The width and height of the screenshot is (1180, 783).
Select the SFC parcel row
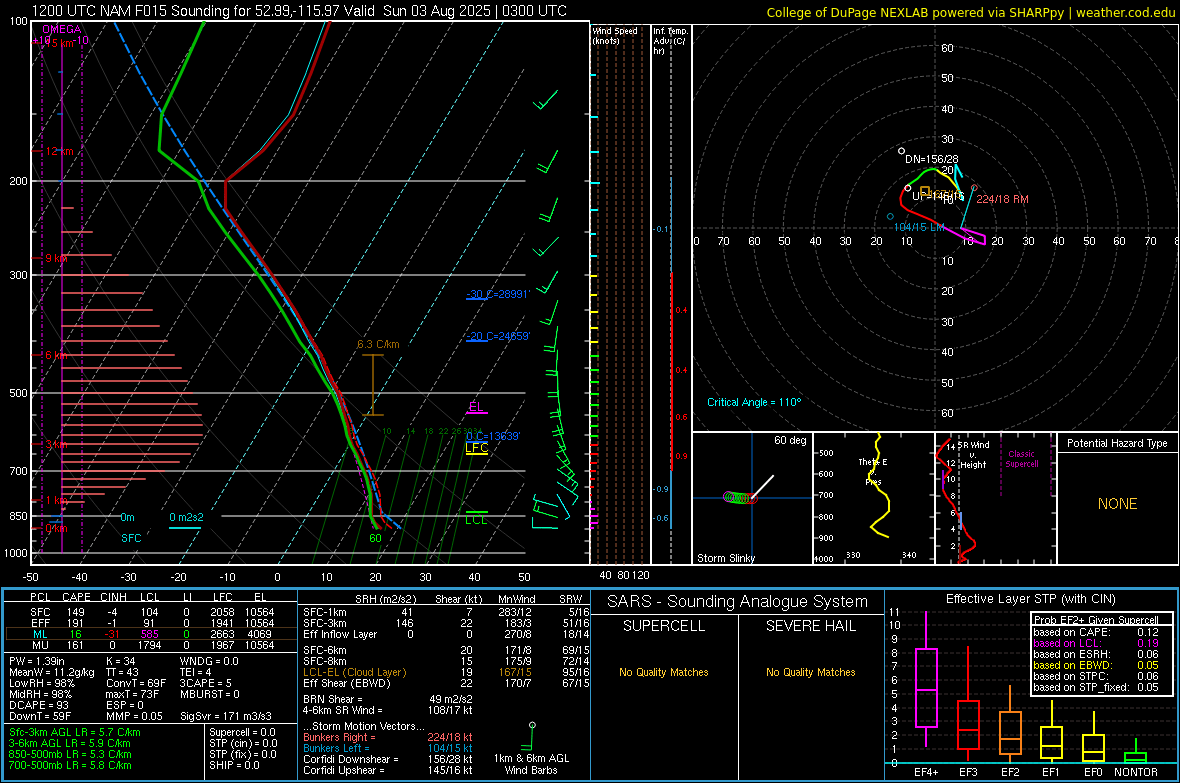(x=151, y=612)
